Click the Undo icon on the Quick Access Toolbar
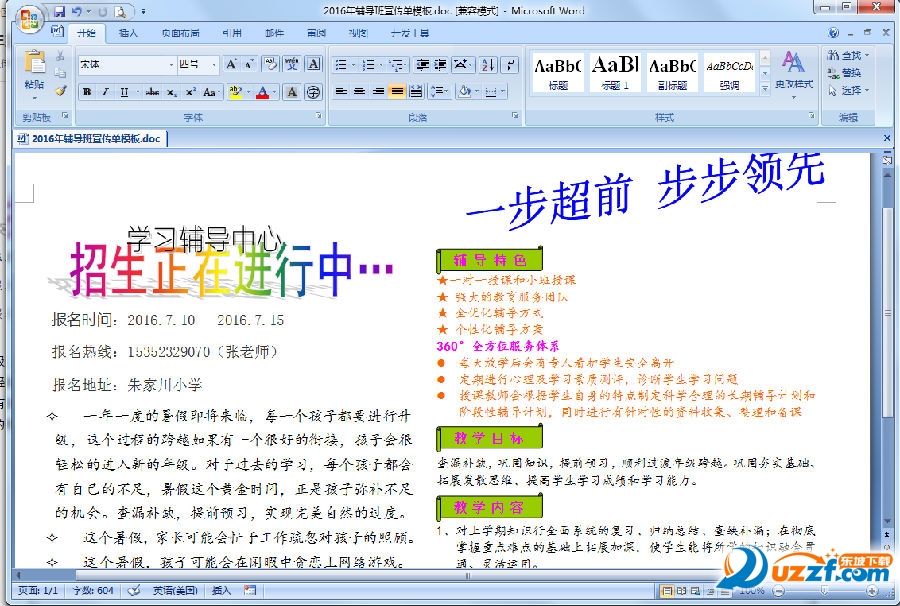 pos(77,11)
